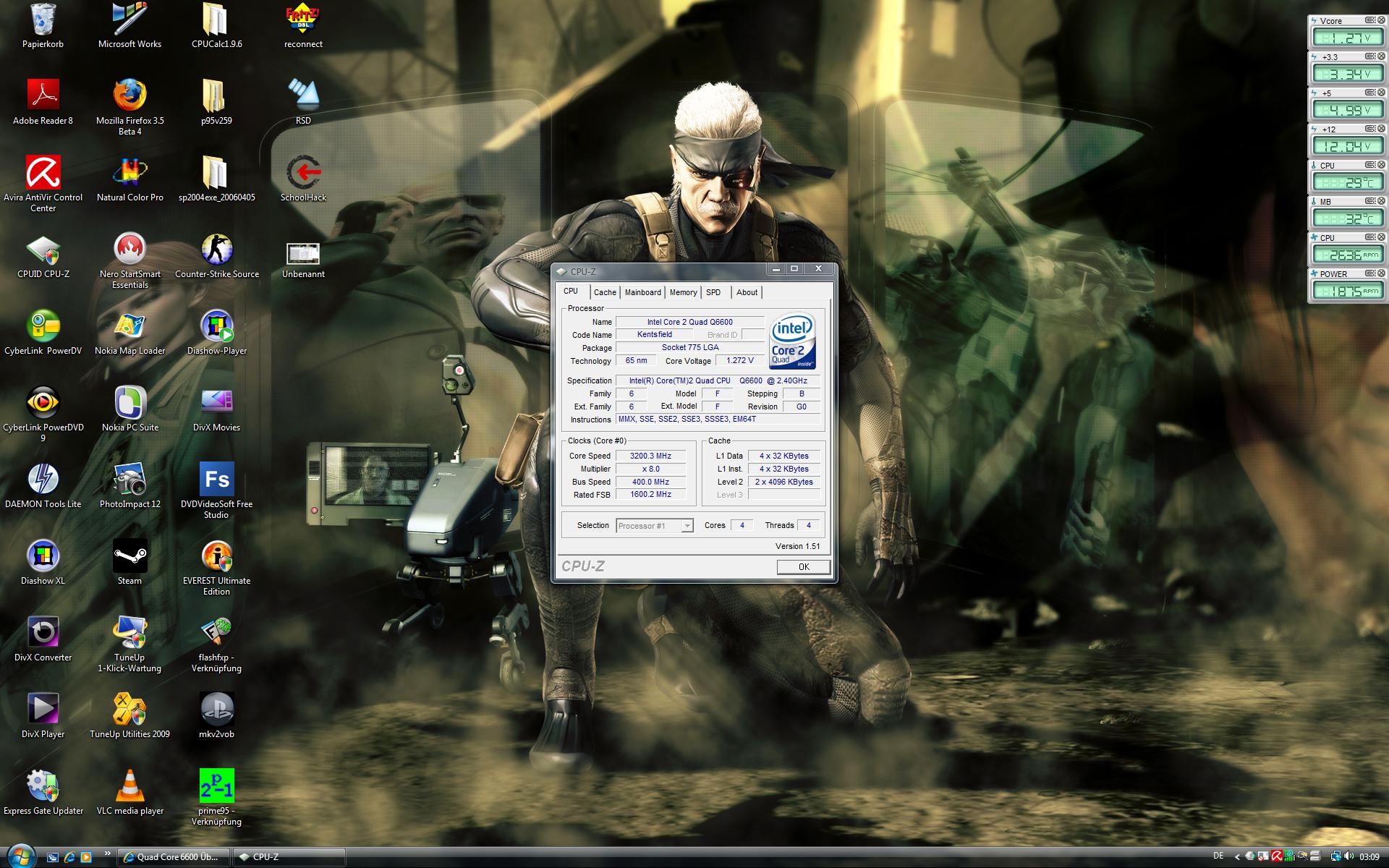Open settings of +12 voltage gadget
The image size is (1389, 868).
(x=1370, y=129)
